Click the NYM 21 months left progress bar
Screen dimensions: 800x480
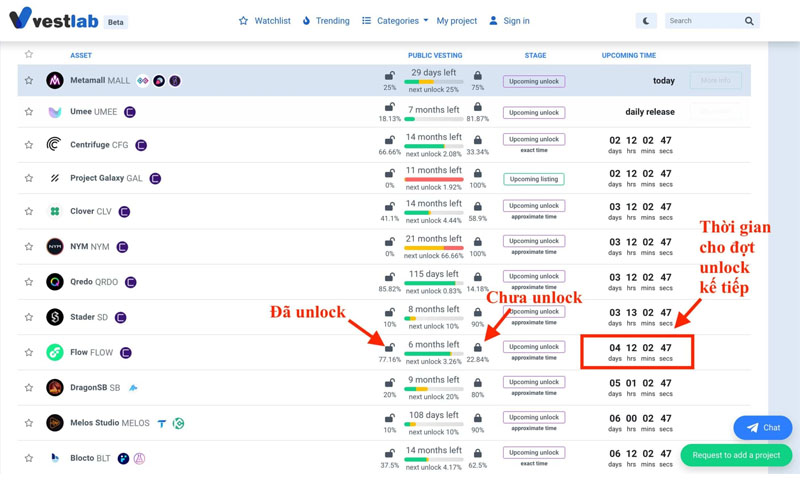434,248
